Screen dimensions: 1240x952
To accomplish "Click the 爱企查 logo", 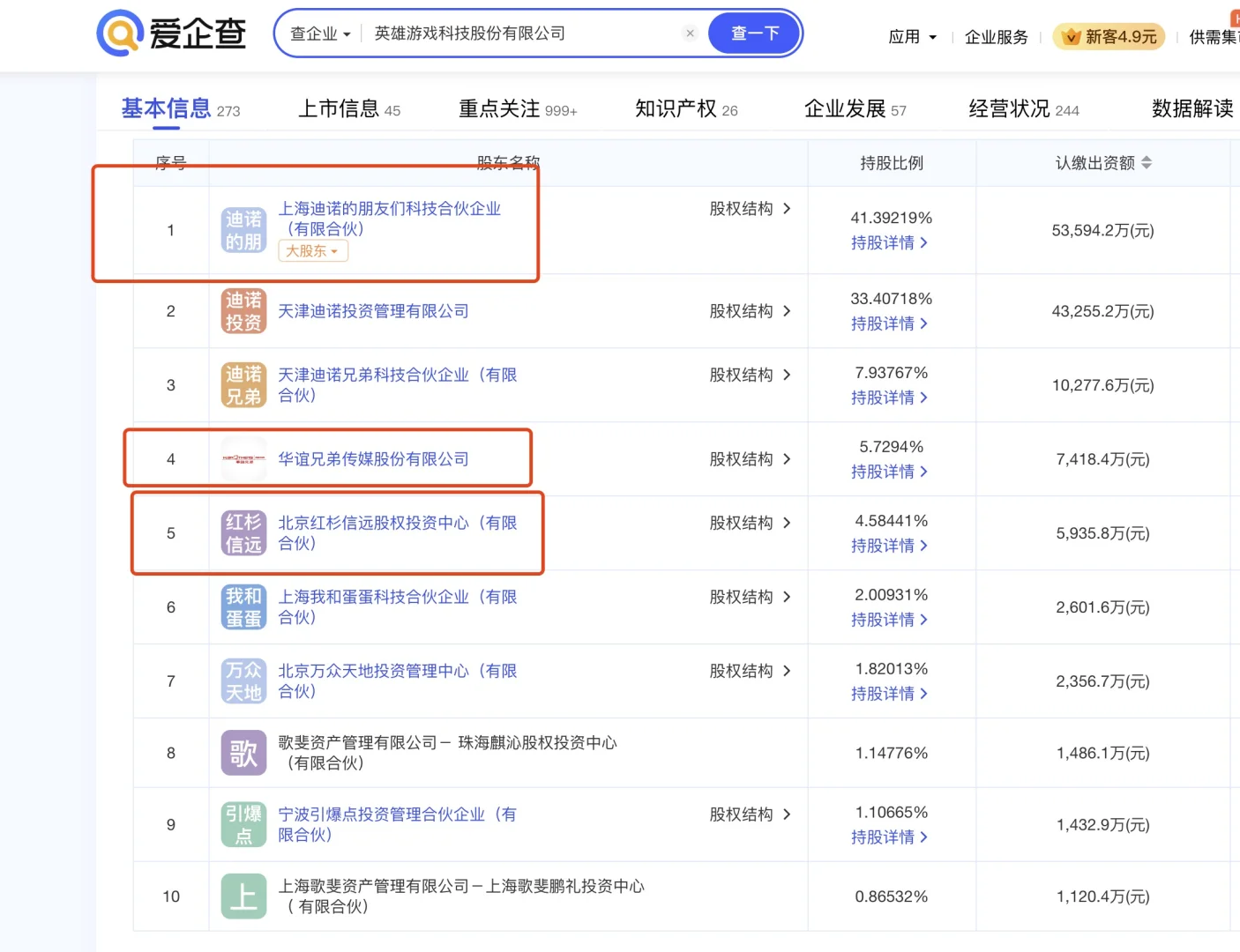I will tap(171, 33).
